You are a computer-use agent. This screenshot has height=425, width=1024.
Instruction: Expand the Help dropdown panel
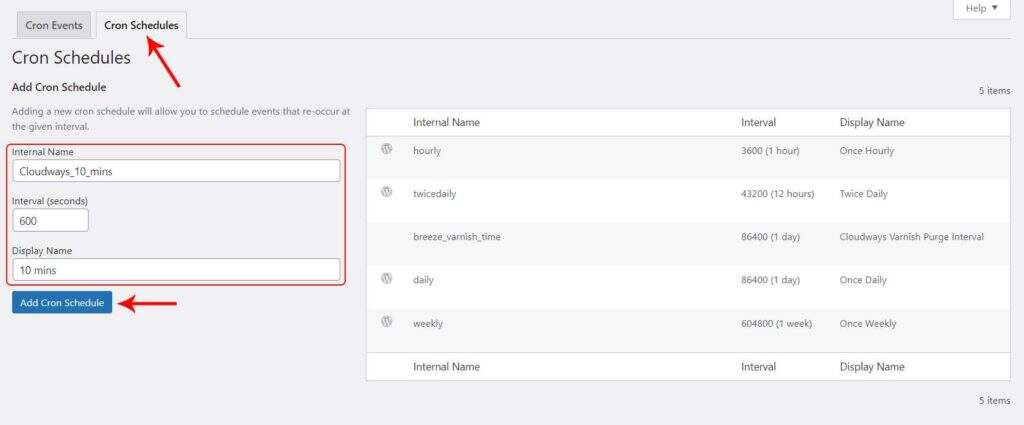[x=981, y=9]
